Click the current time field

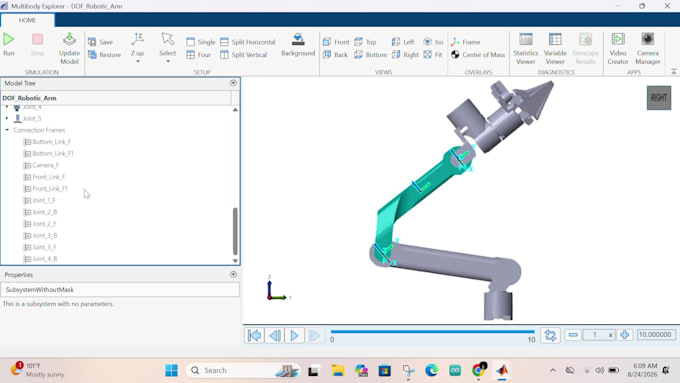pyautogui.click(x=656, y=335)
